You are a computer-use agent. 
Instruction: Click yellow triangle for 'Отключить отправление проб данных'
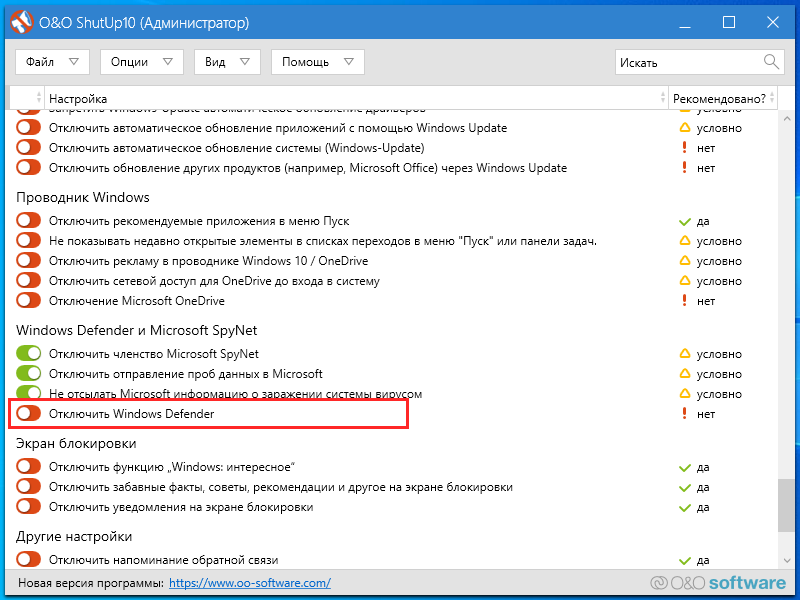pyautogui.click(x=685, y=373)
